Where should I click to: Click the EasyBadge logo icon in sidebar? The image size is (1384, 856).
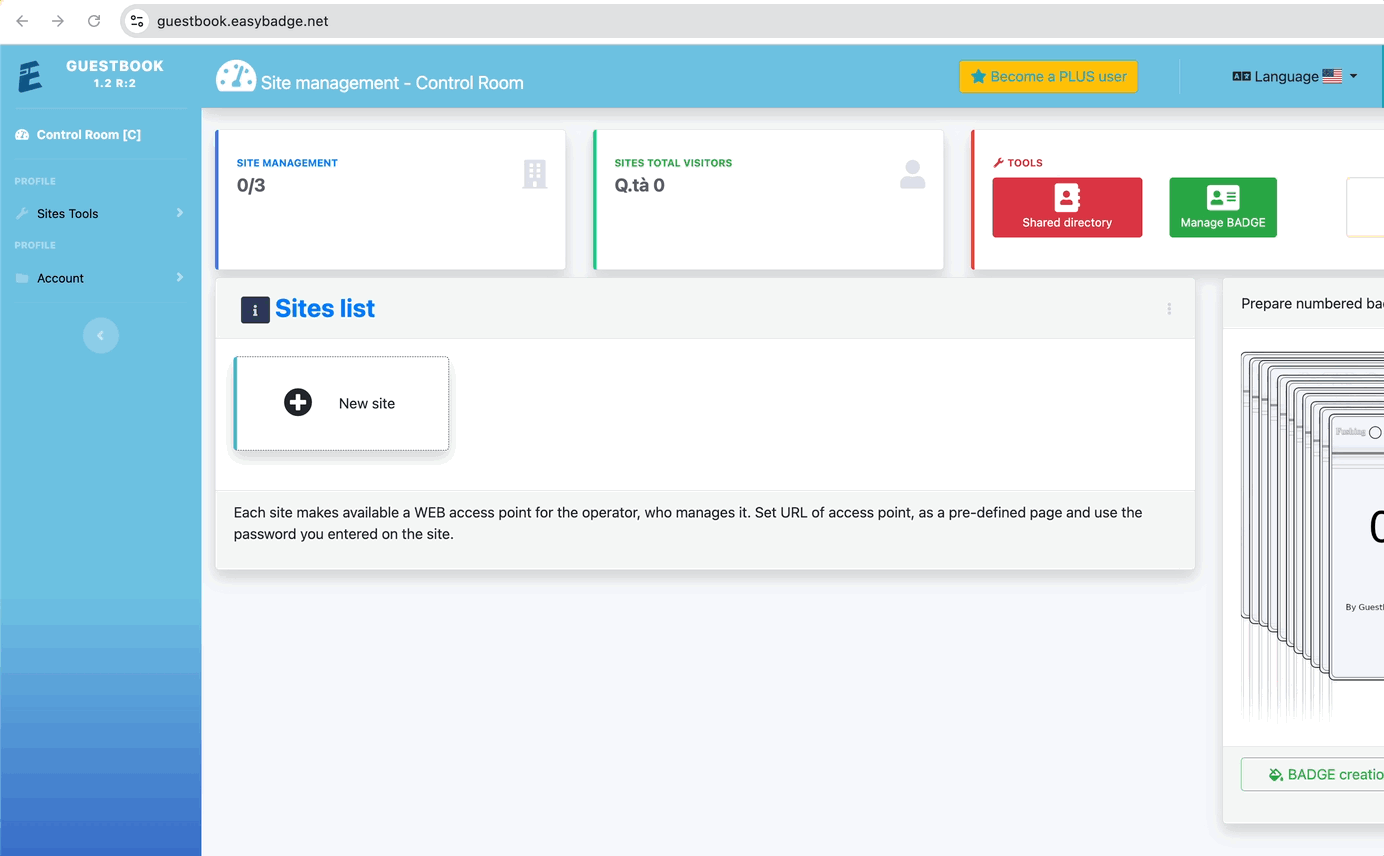tap(30, 76)
